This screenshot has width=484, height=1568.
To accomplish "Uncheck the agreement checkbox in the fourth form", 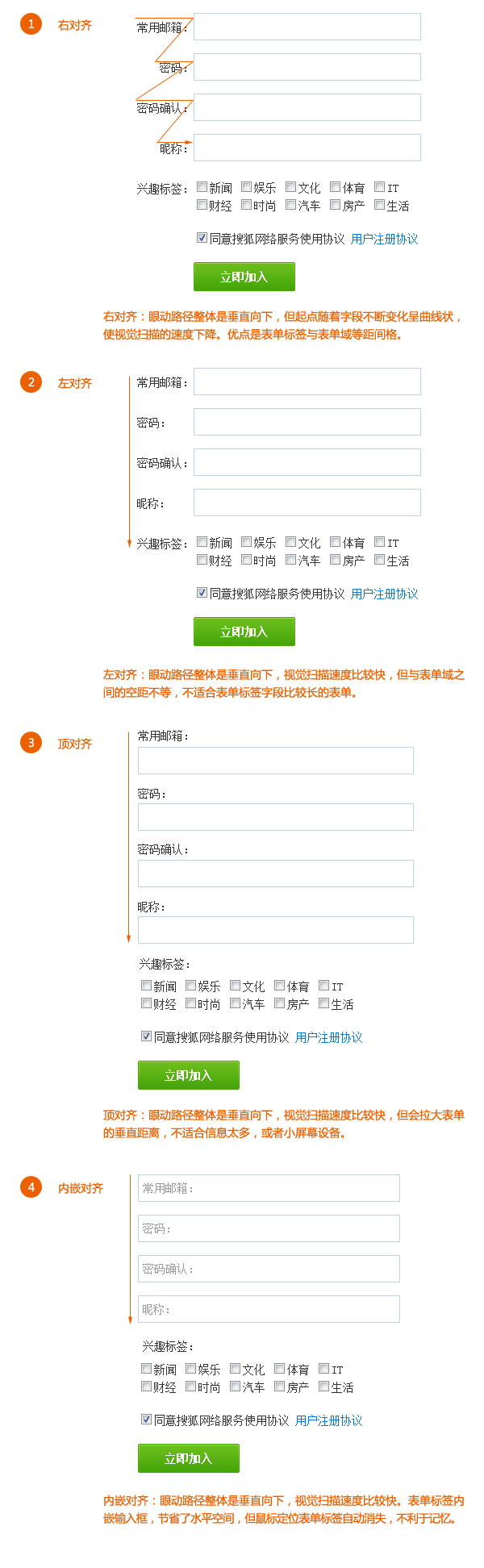I will [x=147, y=1420].
